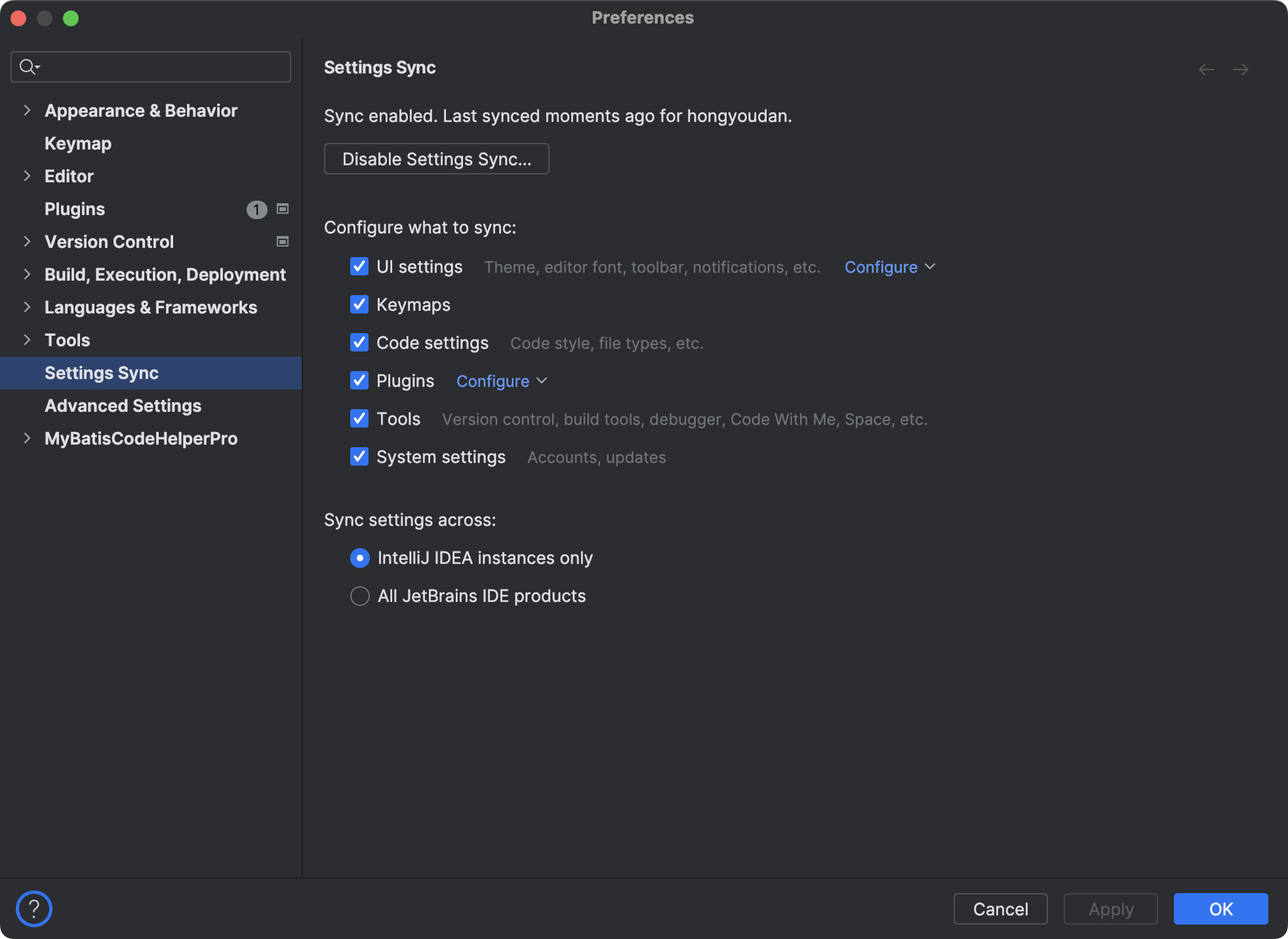Open Configure dropdown next to Plugins
The height and width of the screenshot is (939, 1288).
pyautogui.click(x=501, y=381)
